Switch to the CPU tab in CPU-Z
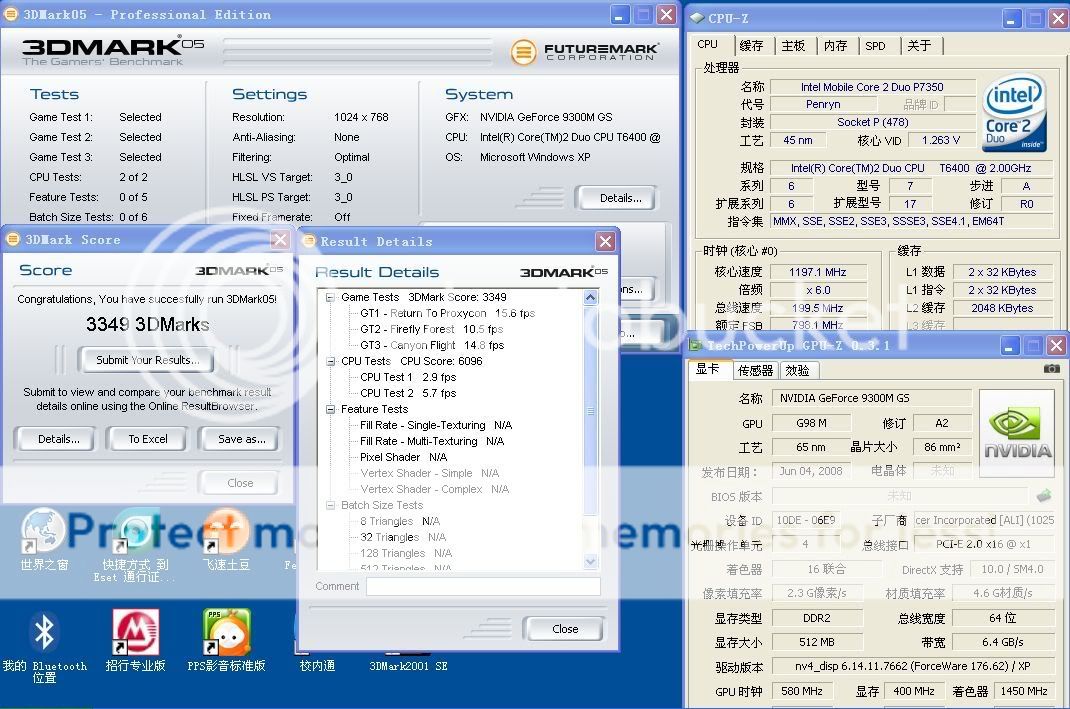 pos(708,44)
